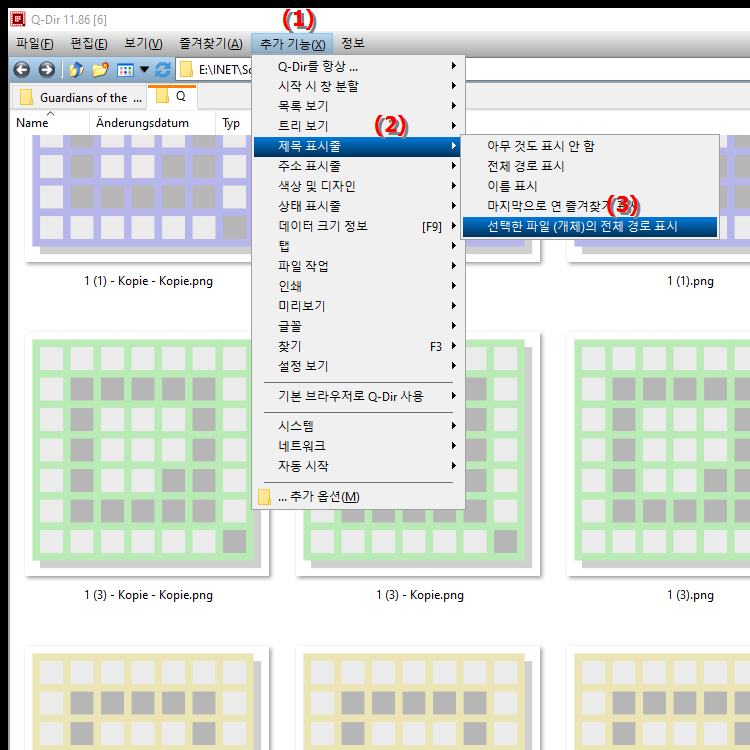750x750 pixels.
Task: Choose 이름 표시 option
Action: click(x=590, y=186)
